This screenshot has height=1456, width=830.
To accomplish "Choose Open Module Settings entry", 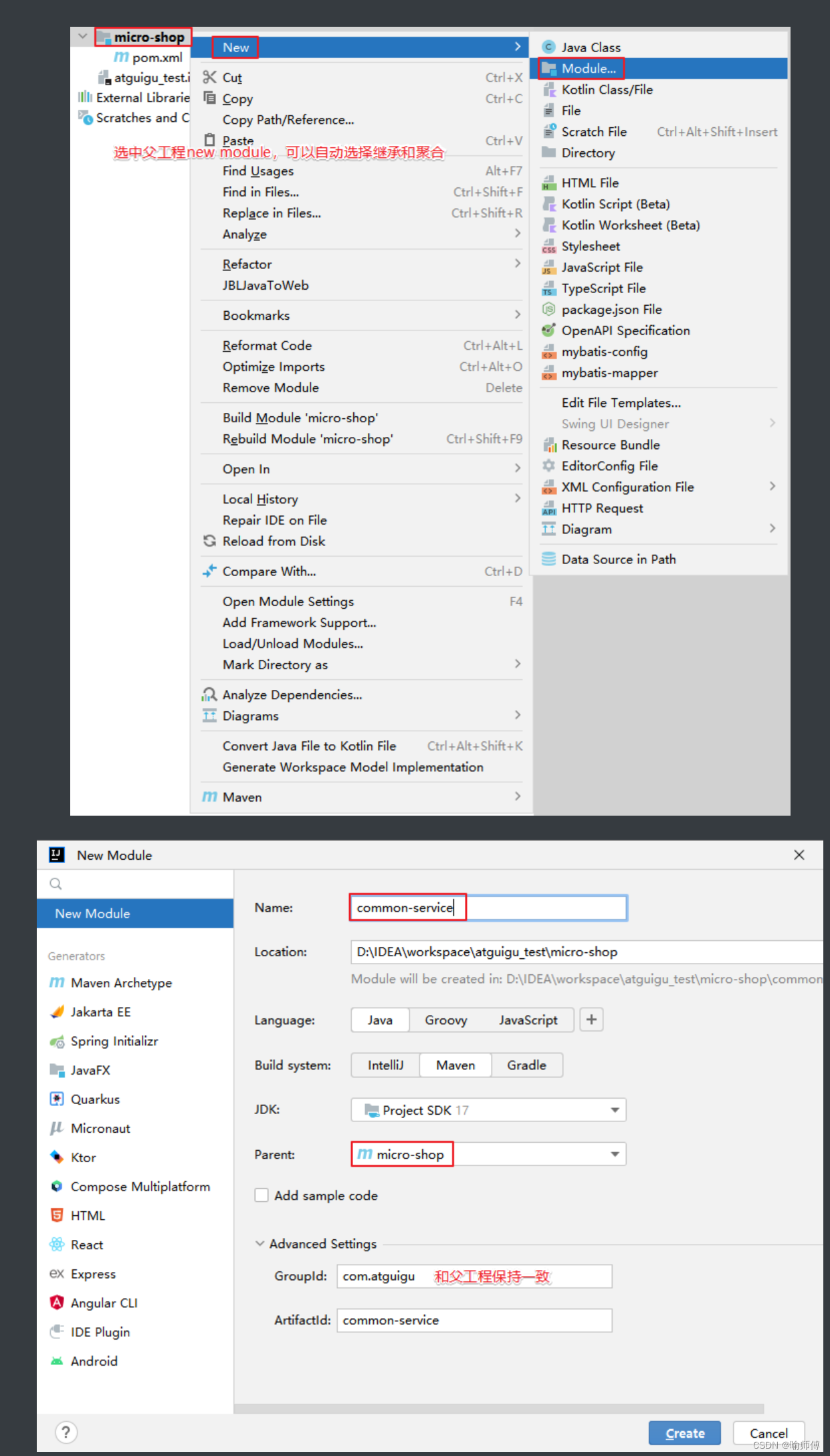I will point(361,602).
